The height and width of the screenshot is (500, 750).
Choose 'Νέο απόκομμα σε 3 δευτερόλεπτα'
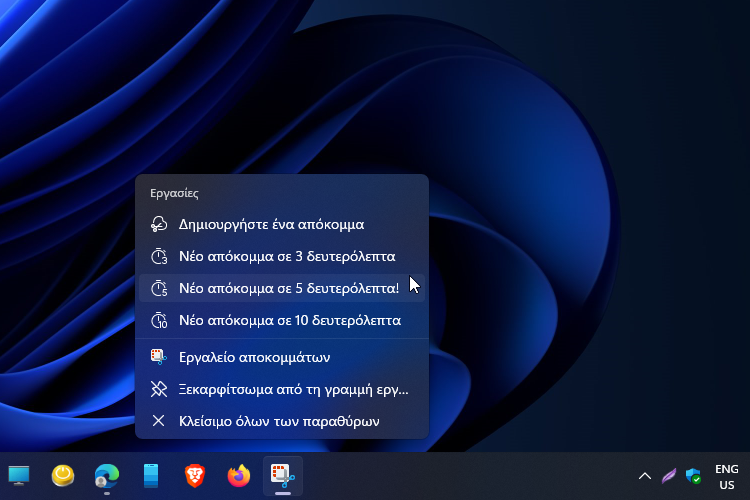tap(282, 256)
